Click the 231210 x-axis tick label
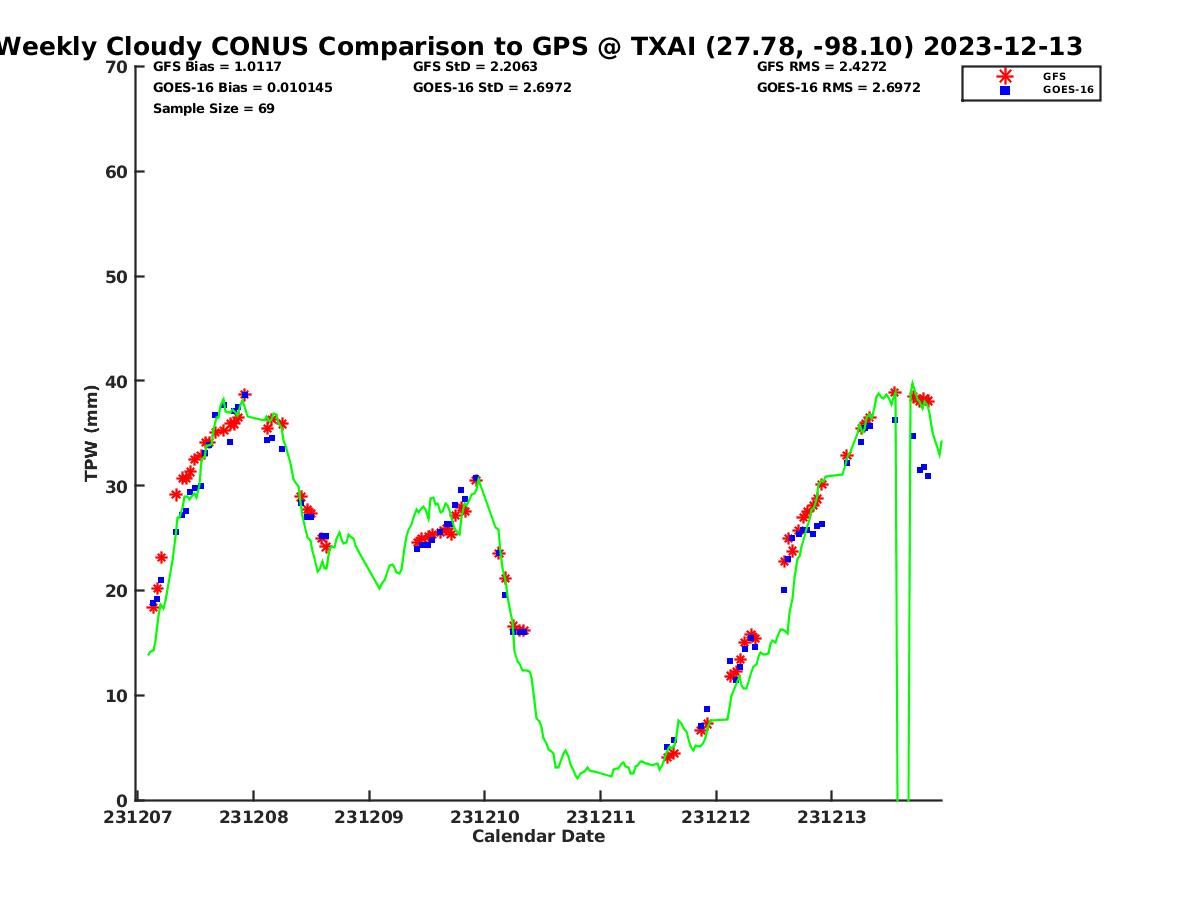 485,817
